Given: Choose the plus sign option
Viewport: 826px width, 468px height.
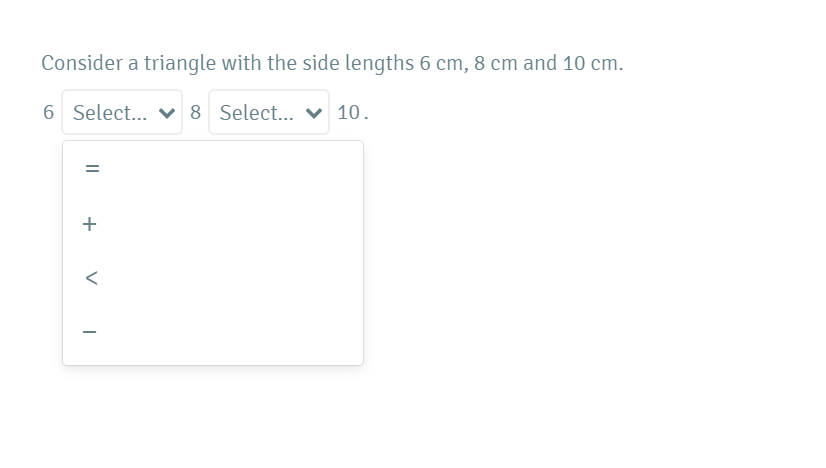Looking at the screenshot, I should point(90,224).
